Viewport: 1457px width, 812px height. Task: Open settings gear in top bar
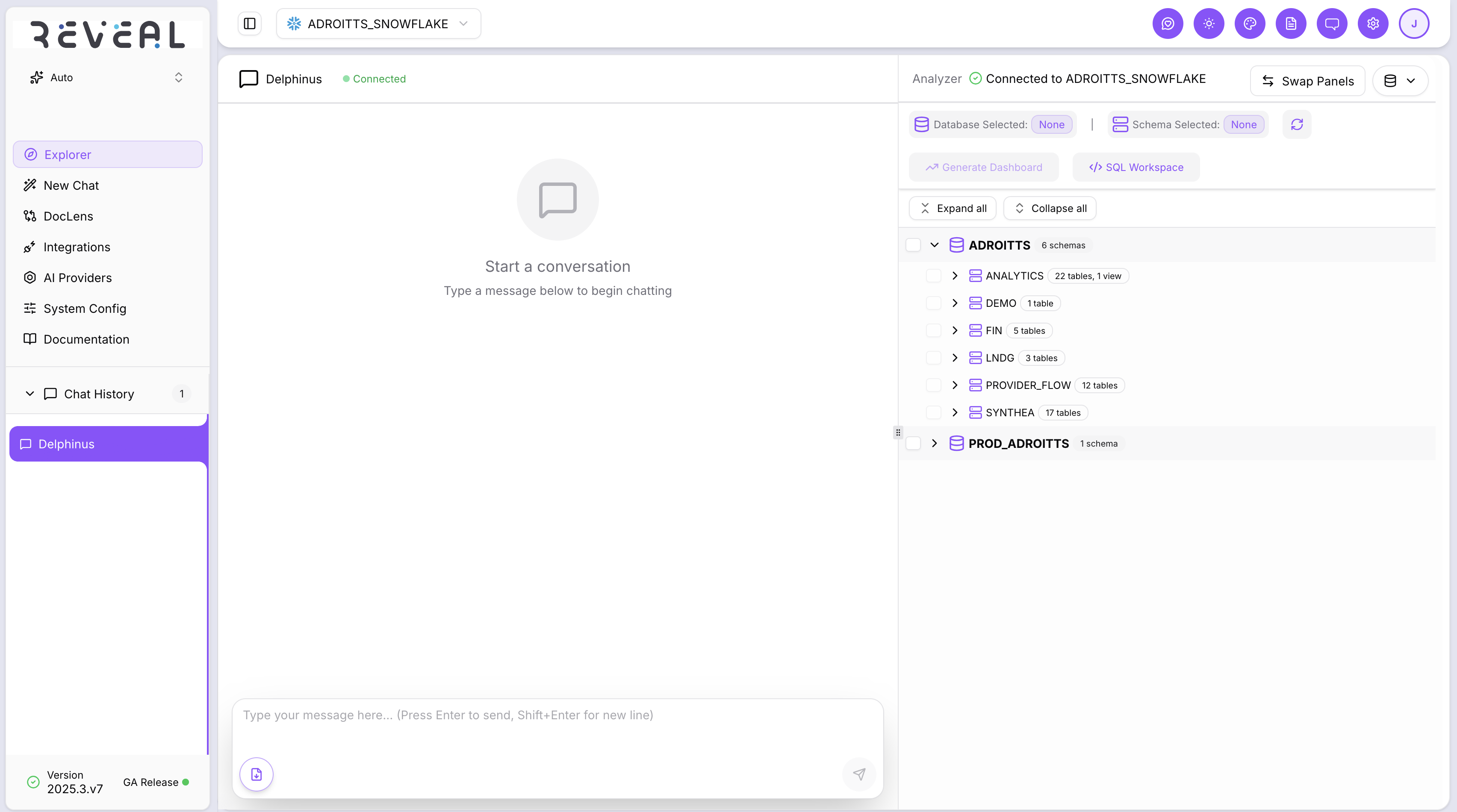pyautogui.click(x=1373, y=23)
